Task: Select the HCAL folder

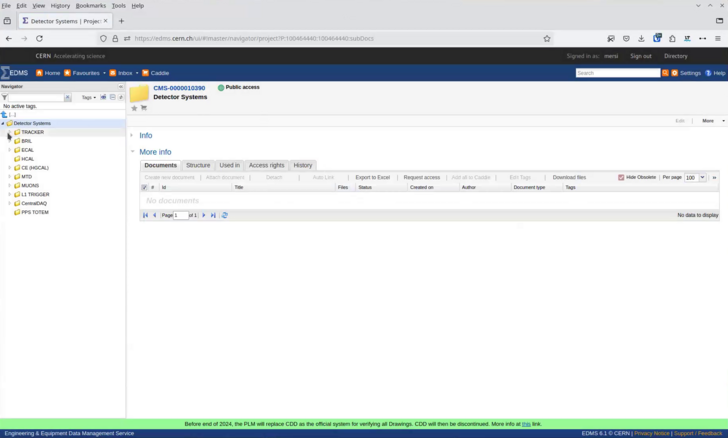Action: pyautogui.click(x=27, y=159)
